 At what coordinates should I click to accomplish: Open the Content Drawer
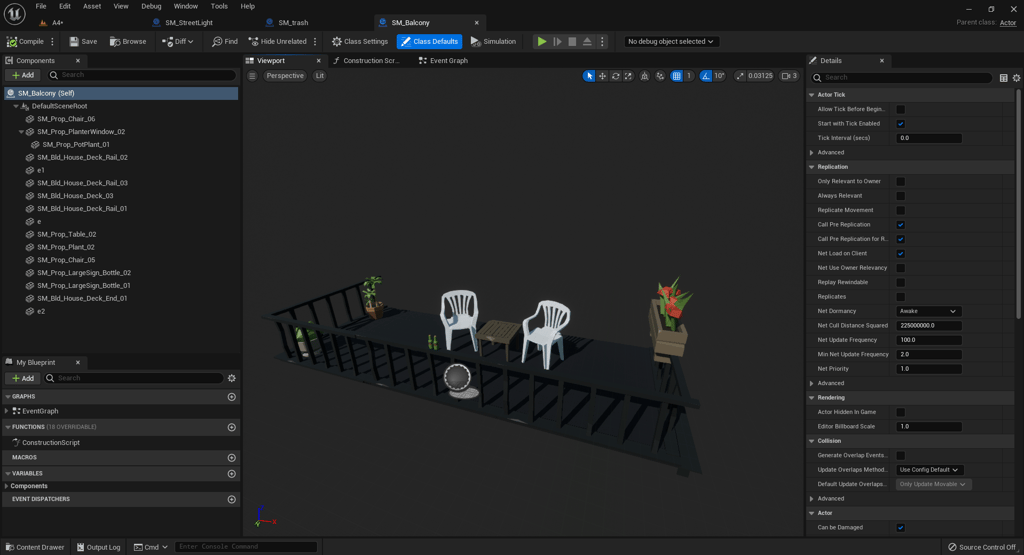click(34, 547)
